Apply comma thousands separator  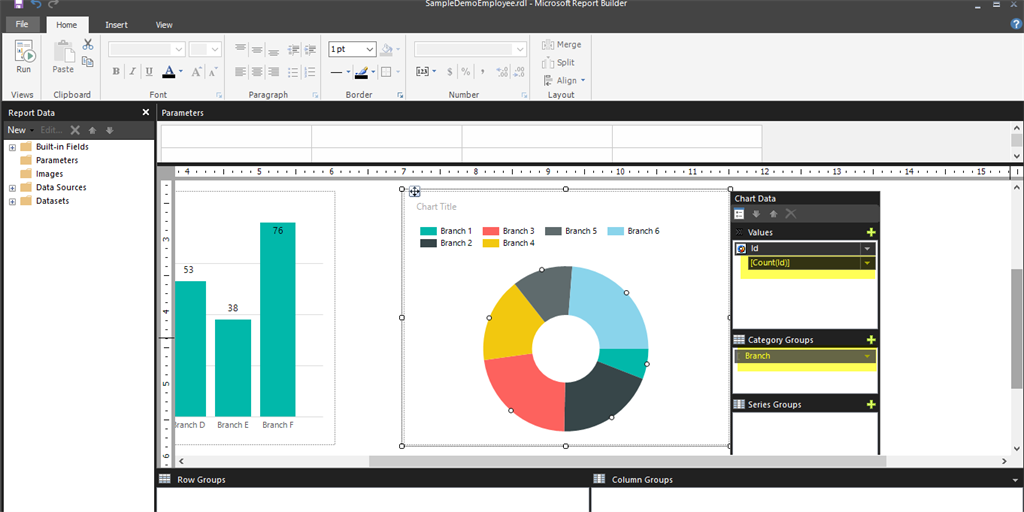(x=482, y=72)
